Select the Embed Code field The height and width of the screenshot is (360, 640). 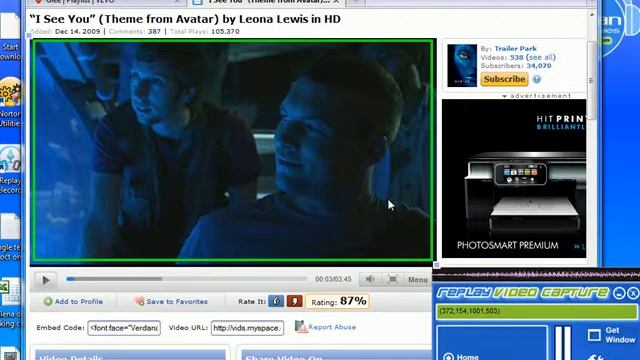pyautogui.click(x=124, y=328)
